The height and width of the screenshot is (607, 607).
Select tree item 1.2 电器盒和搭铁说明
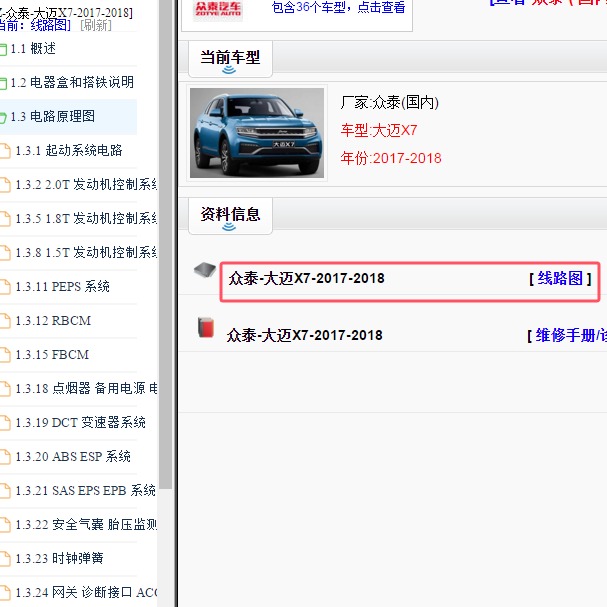pos(72,82)
